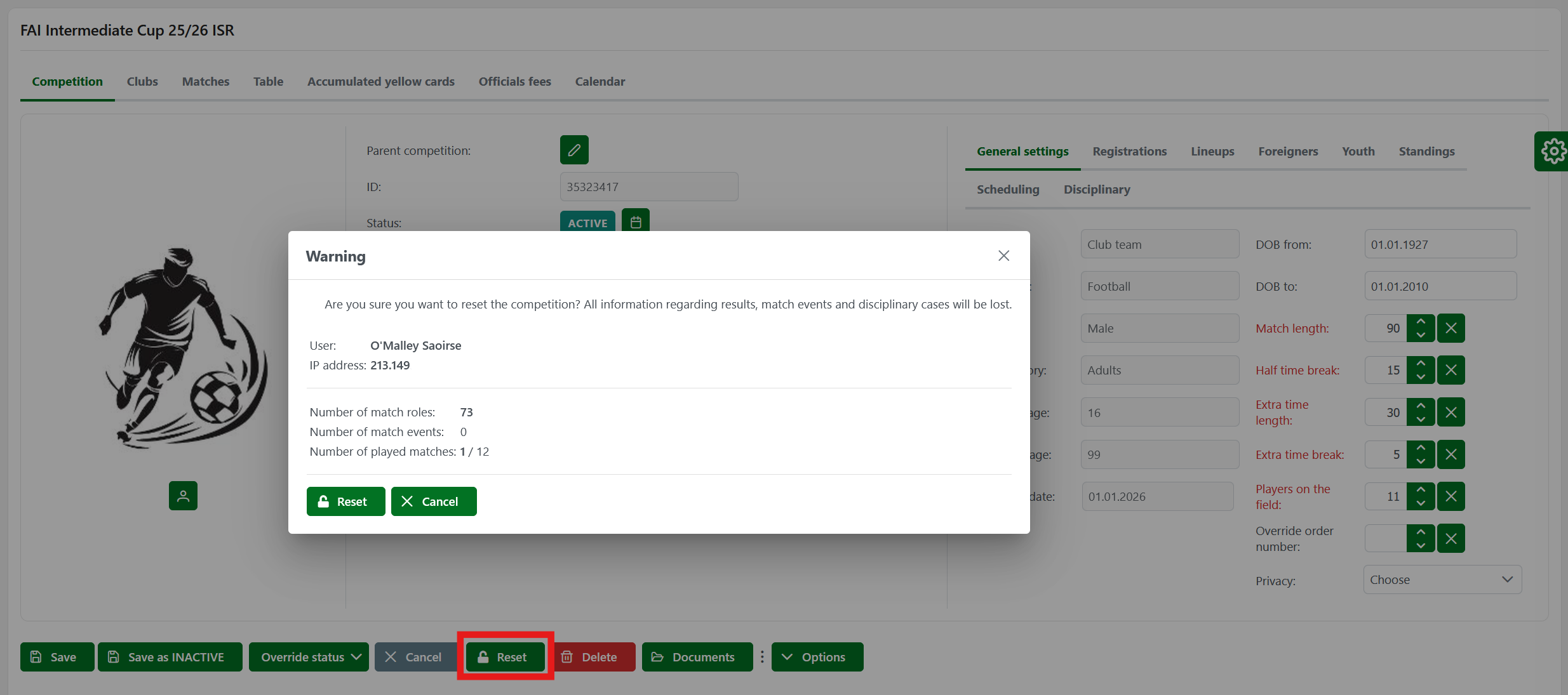Viewport: 1568px width, 695px height.
Task: Click the parent competition edit pencil icon
Action: pos(573,150)
